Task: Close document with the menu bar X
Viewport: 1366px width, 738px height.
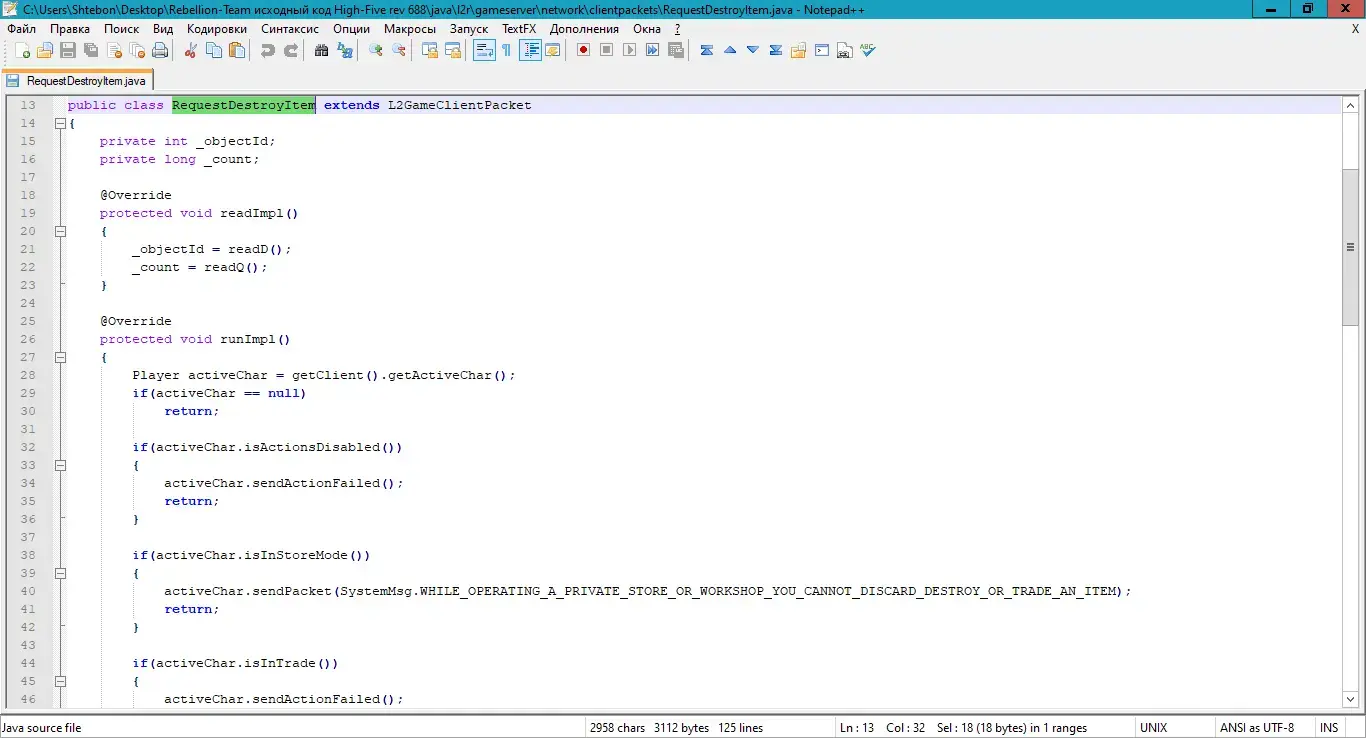Action: (1355, 29)
